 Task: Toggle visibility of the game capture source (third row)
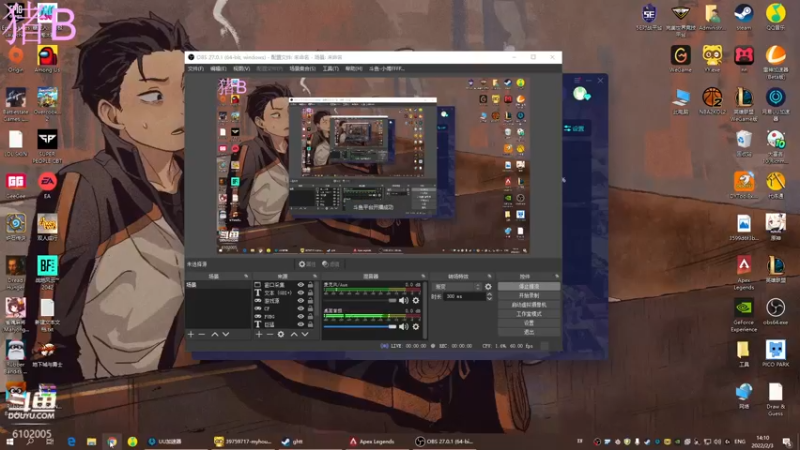(x=301, y=301)
